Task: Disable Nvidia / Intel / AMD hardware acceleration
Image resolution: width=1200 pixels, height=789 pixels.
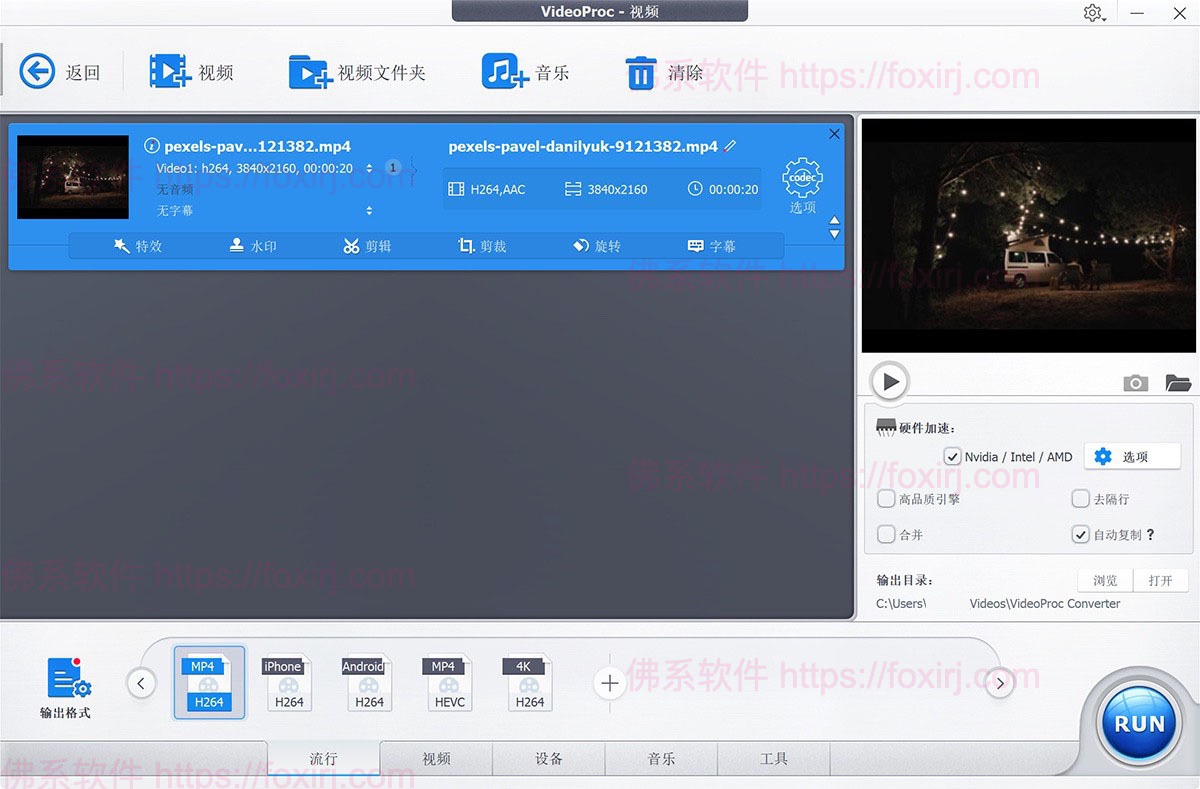Action: (953, 456)
